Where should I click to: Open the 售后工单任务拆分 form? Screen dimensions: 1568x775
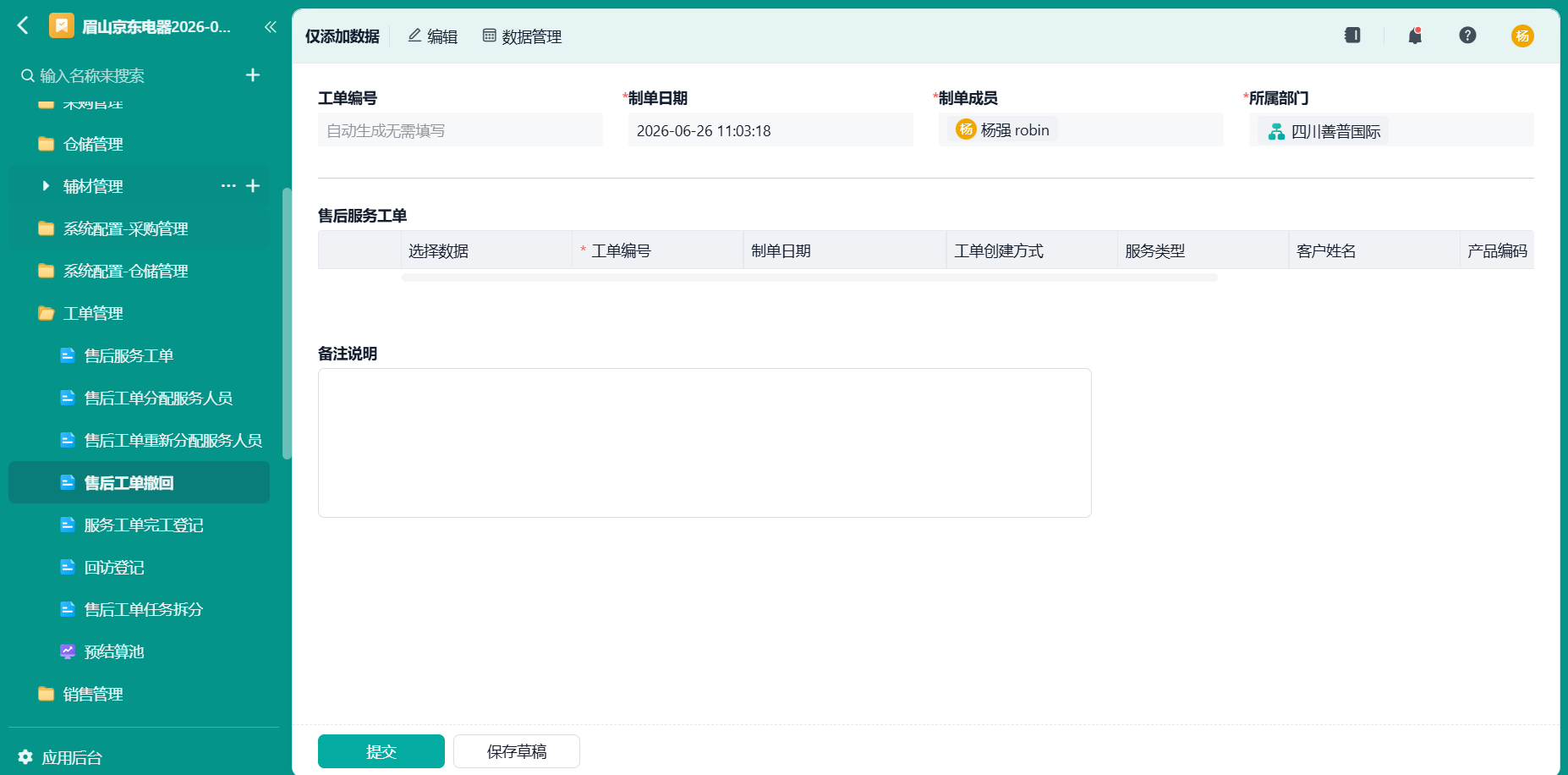[x=139, y=609]
